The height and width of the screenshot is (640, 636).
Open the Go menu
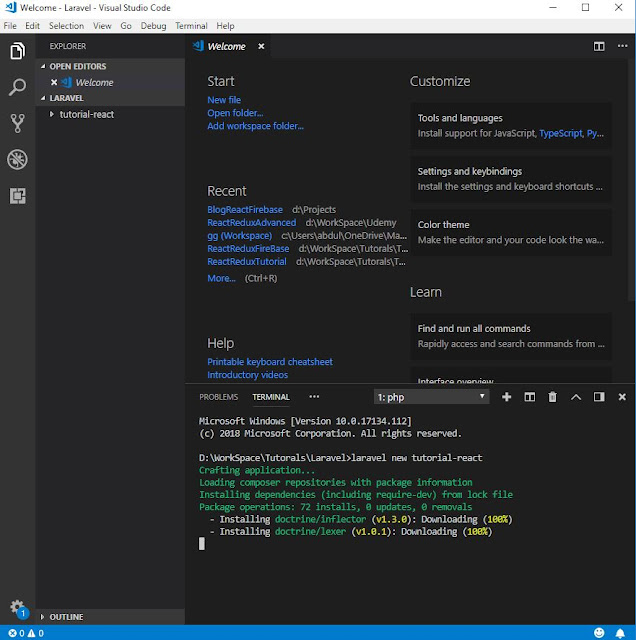point(126,26)
